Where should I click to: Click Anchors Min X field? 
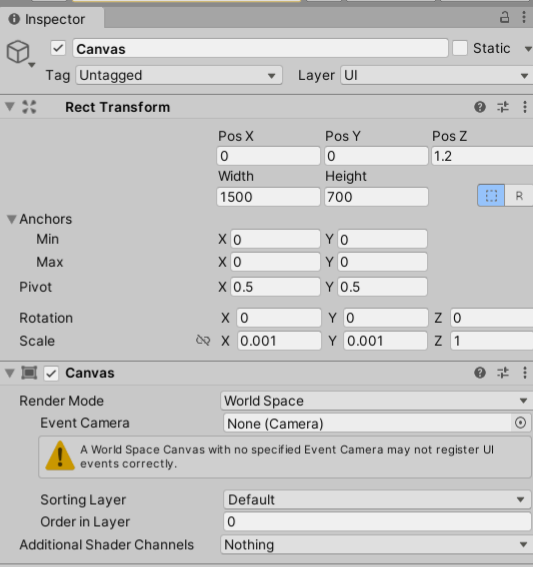coord(275,239)
